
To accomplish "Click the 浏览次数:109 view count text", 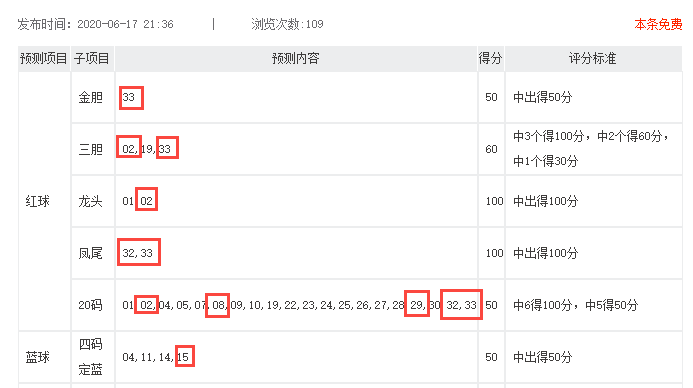I will click(287, 24).
